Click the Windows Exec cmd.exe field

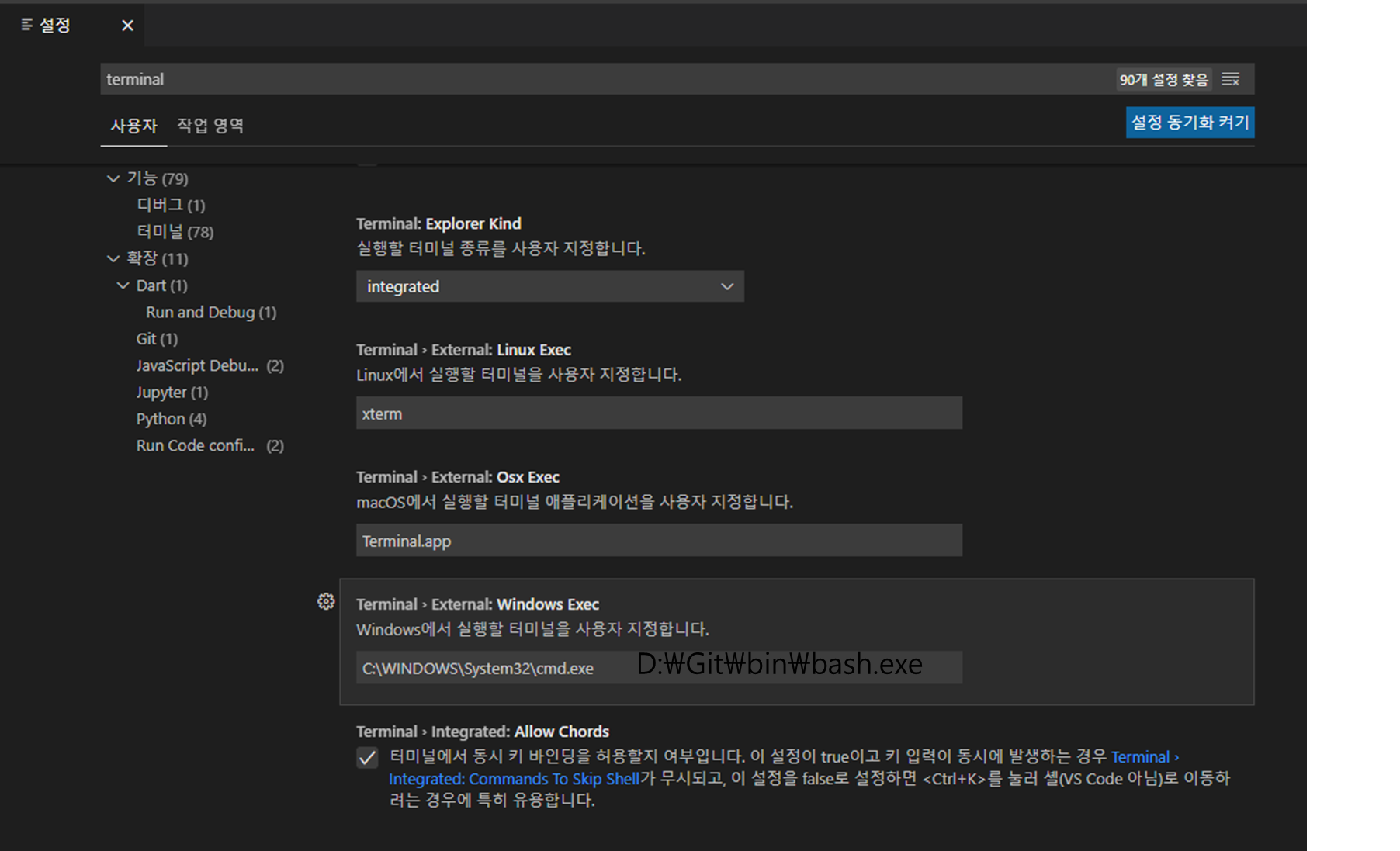pyautogui.click(x=659, y=668)
